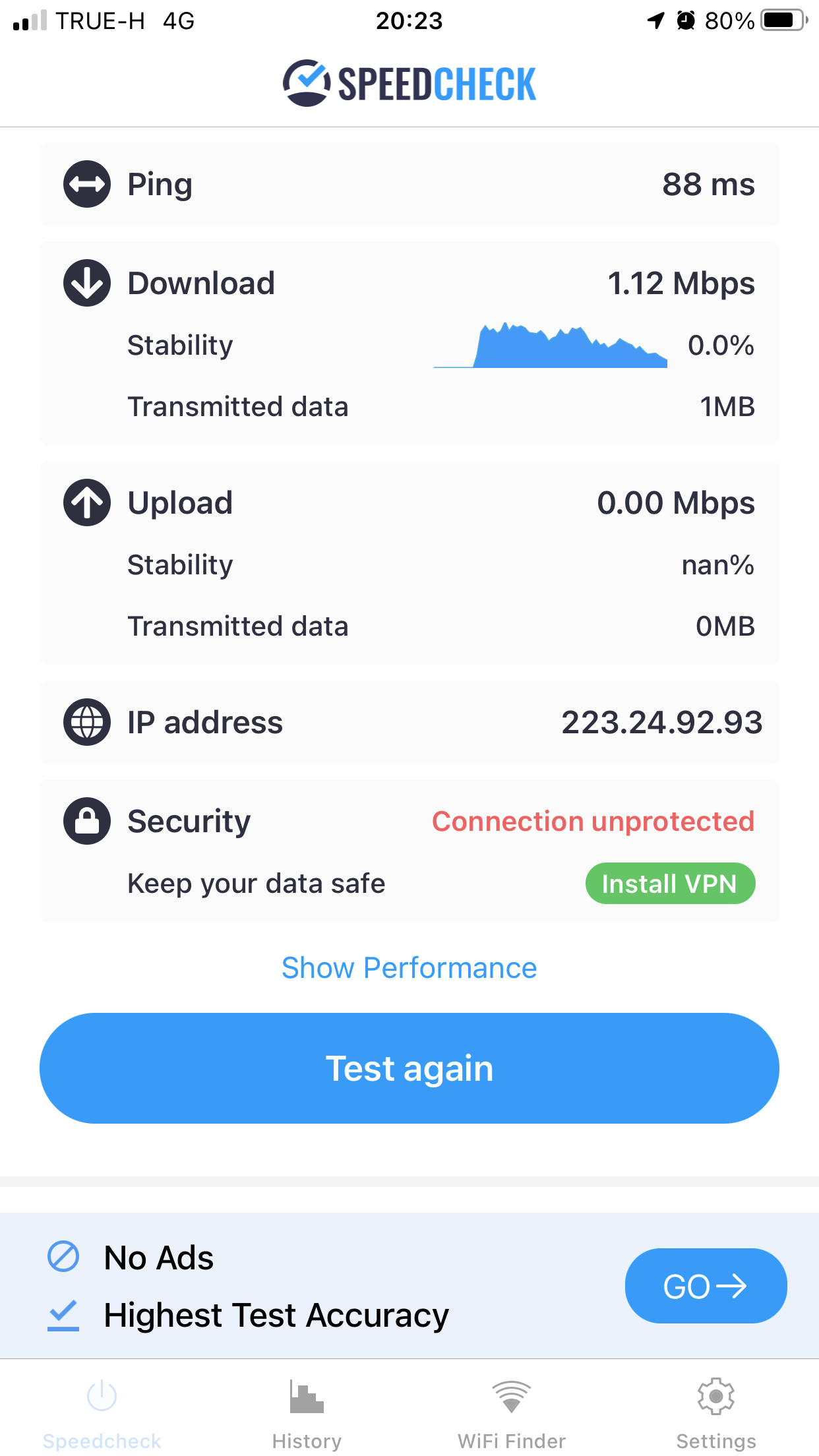This screenshot has height=1456, width=819.
Task: Tap the download stability graph
Action: (x=551, y=346)
